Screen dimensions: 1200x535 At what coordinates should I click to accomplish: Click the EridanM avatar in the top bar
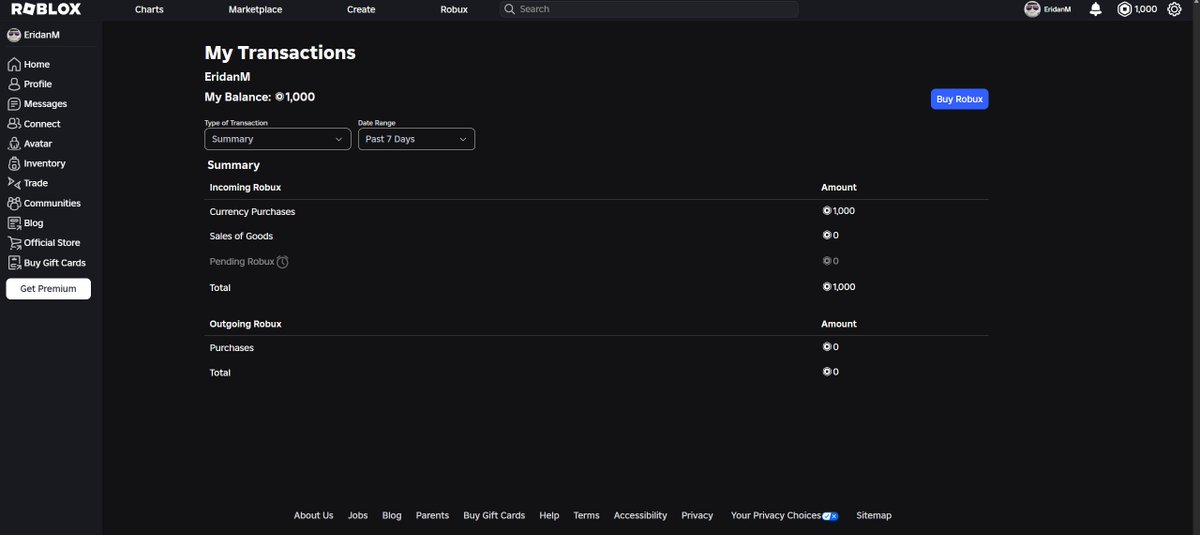1032,9
